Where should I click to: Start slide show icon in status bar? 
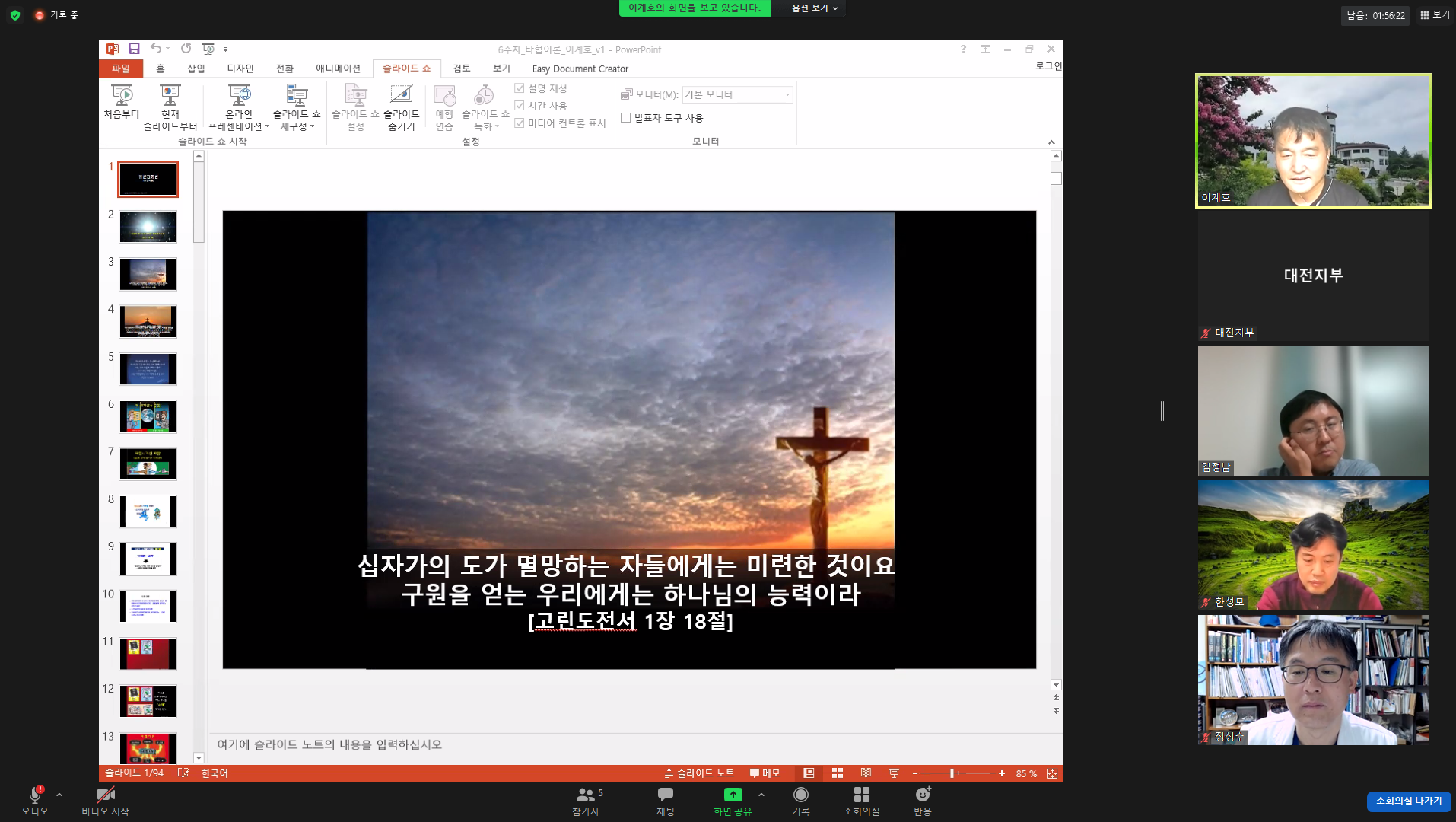pyautogui.click(x=894, y=773)
